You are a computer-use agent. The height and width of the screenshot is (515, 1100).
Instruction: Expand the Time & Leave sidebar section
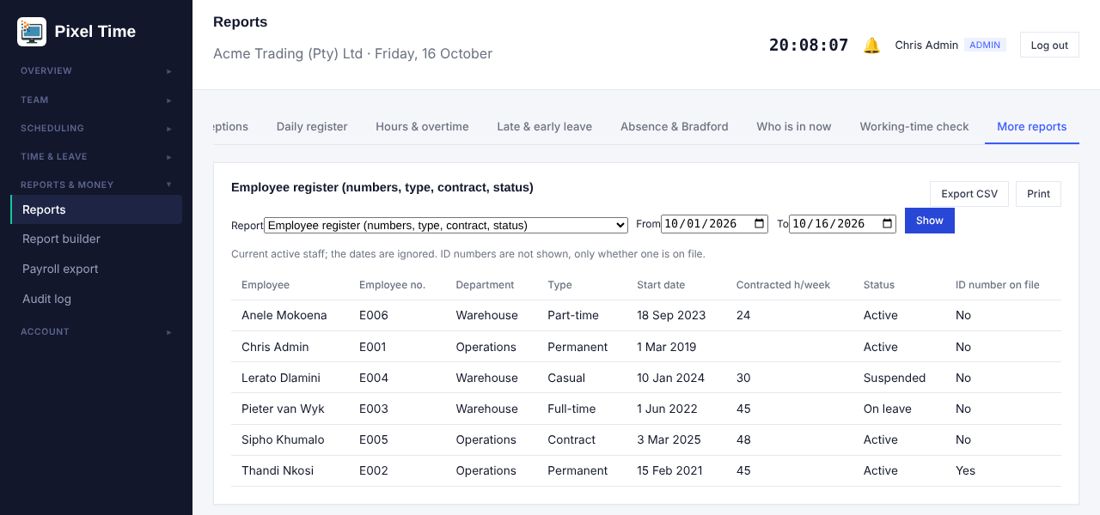pos(96,156)
